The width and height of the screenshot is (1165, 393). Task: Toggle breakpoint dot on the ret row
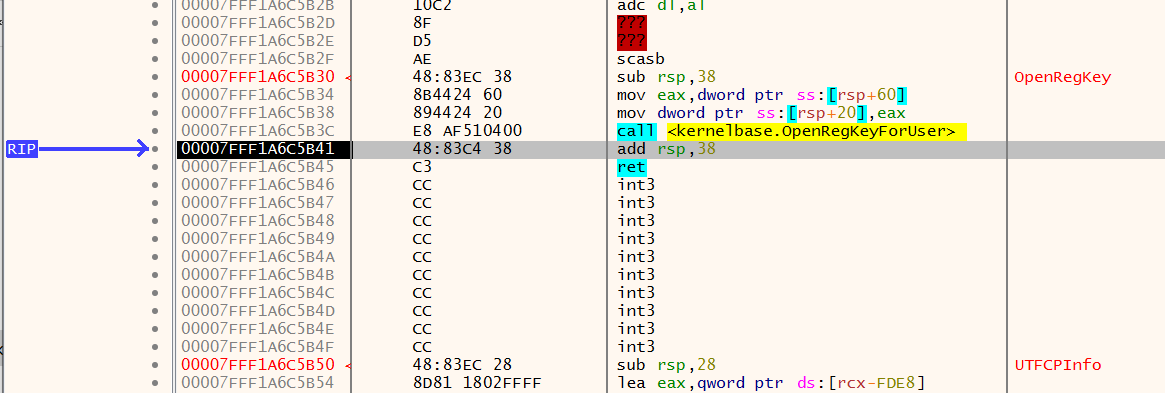(x=155, y=167)
